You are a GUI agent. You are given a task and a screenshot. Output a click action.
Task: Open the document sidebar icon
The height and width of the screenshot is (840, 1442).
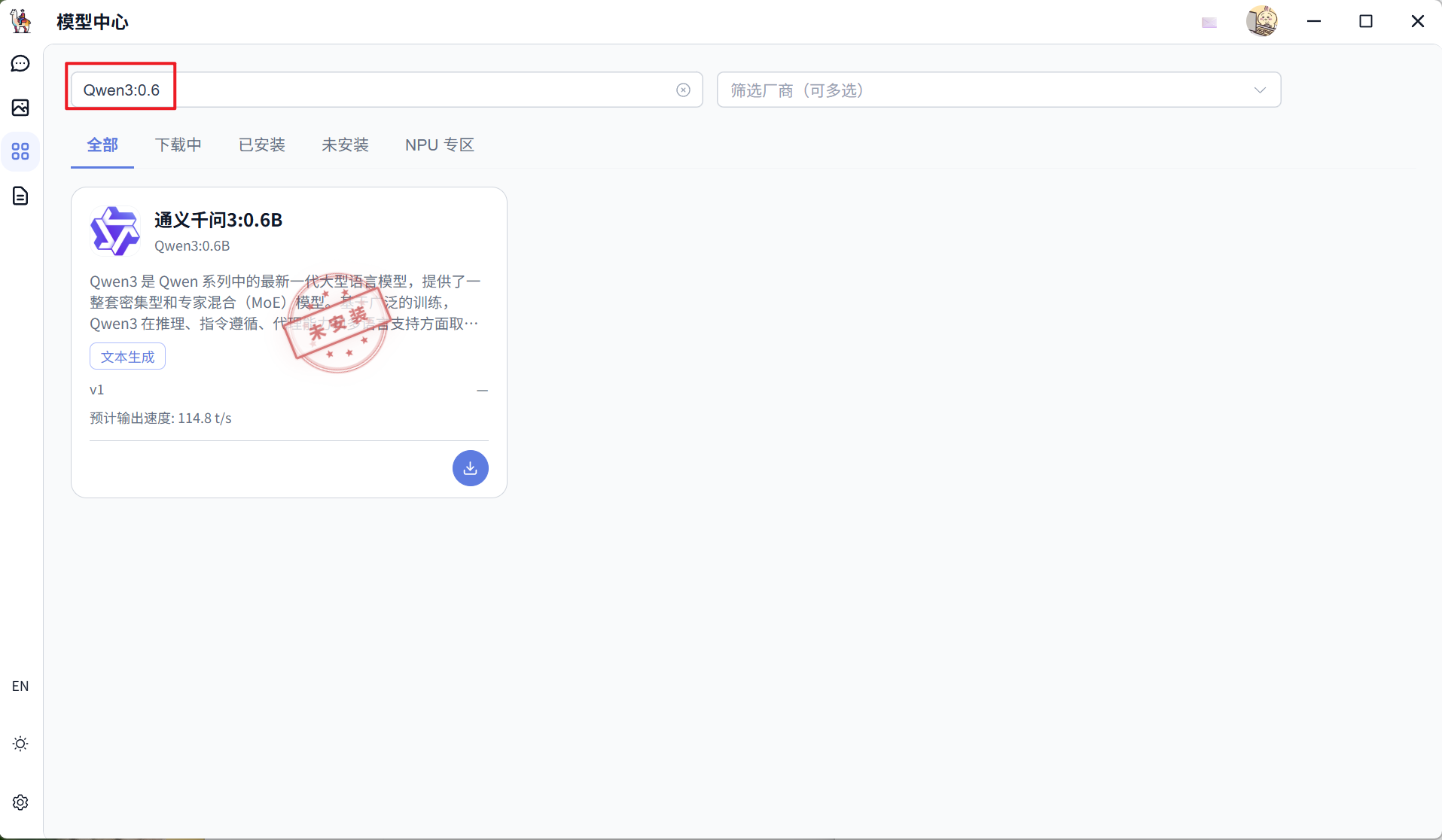[x=20, y=196]
